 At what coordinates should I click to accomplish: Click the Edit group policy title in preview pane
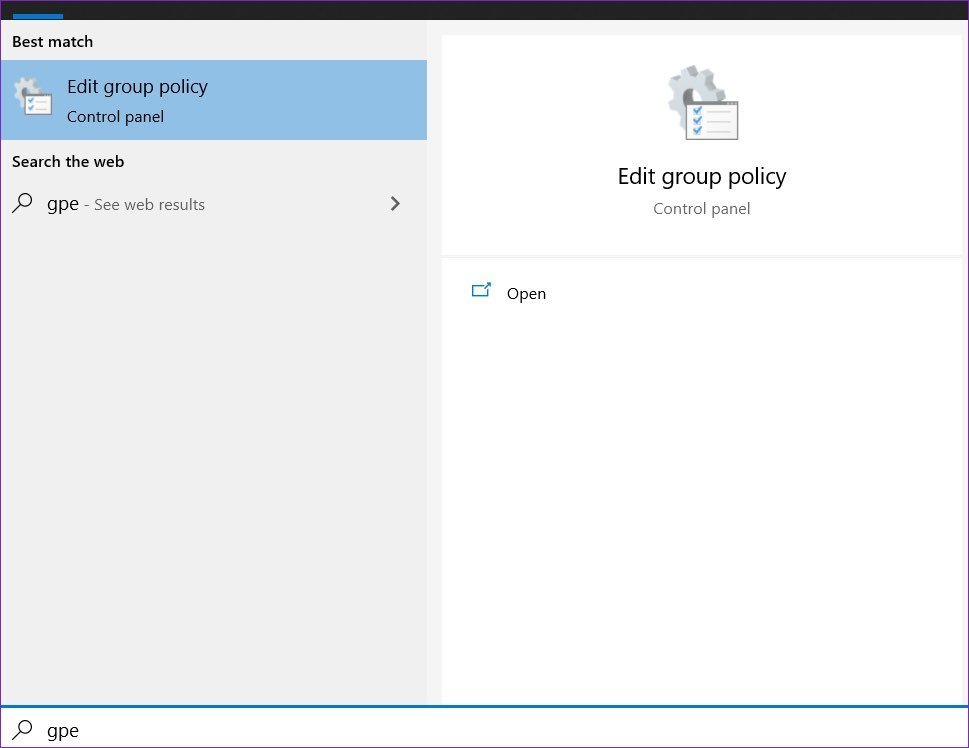tap(702, 177)
